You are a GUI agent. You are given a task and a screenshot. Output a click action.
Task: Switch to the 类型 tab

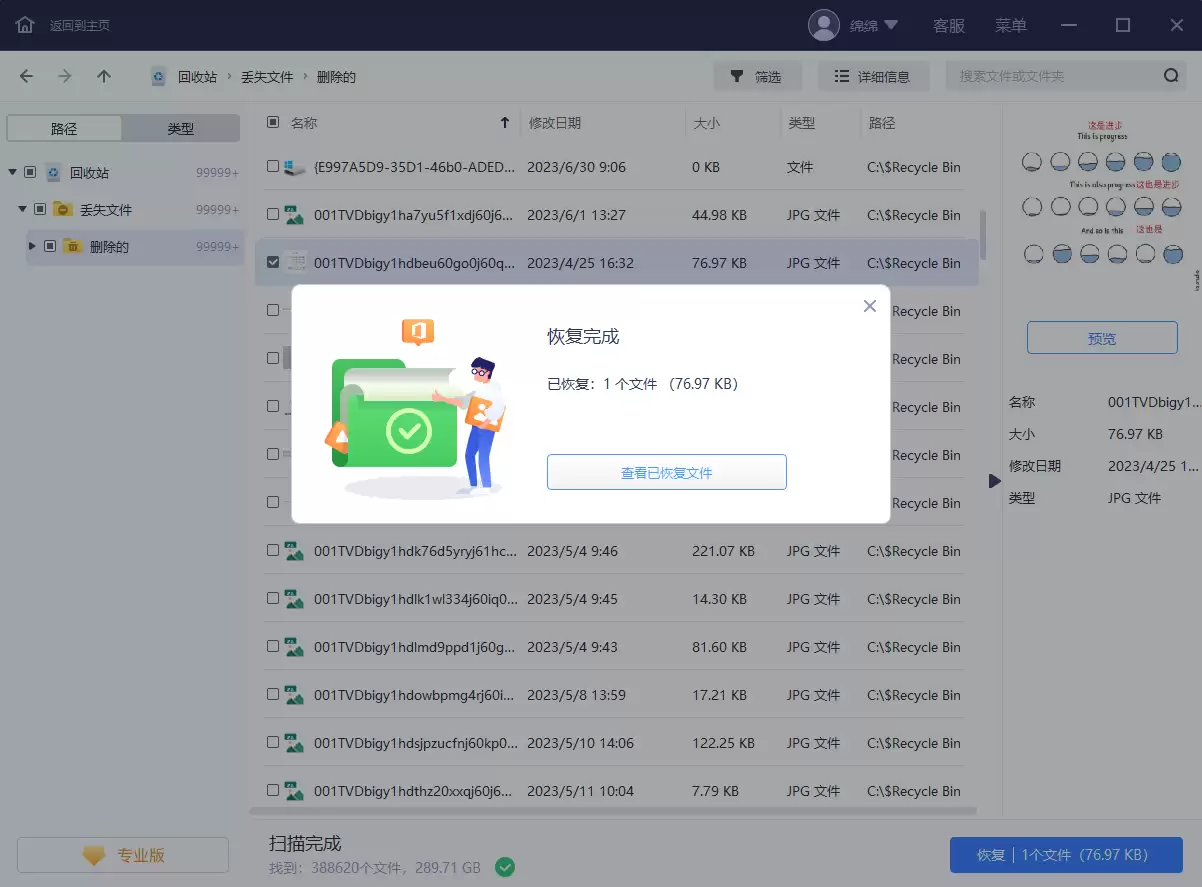[182, 128]
